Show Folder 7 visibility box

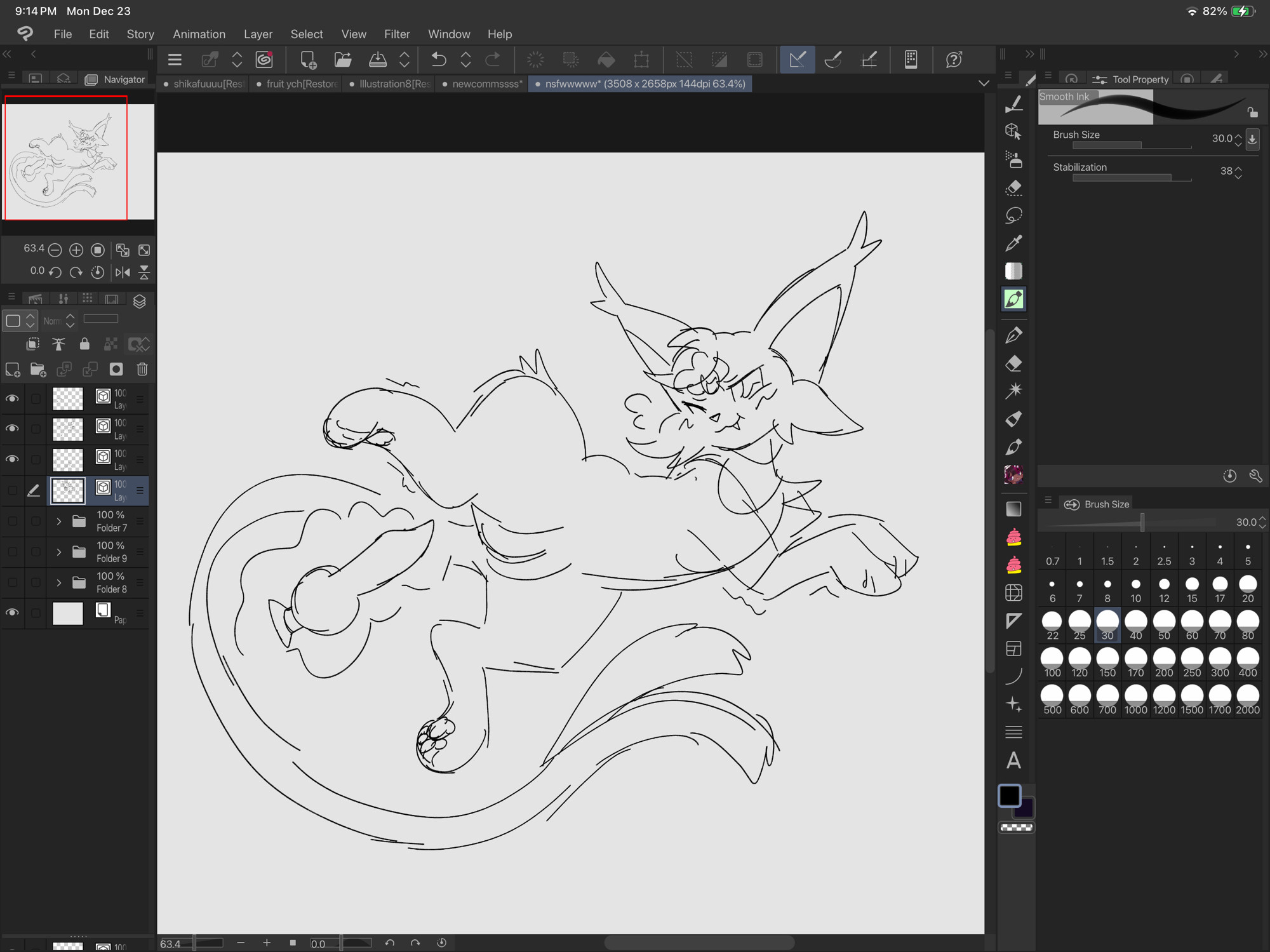coord(12,521)
